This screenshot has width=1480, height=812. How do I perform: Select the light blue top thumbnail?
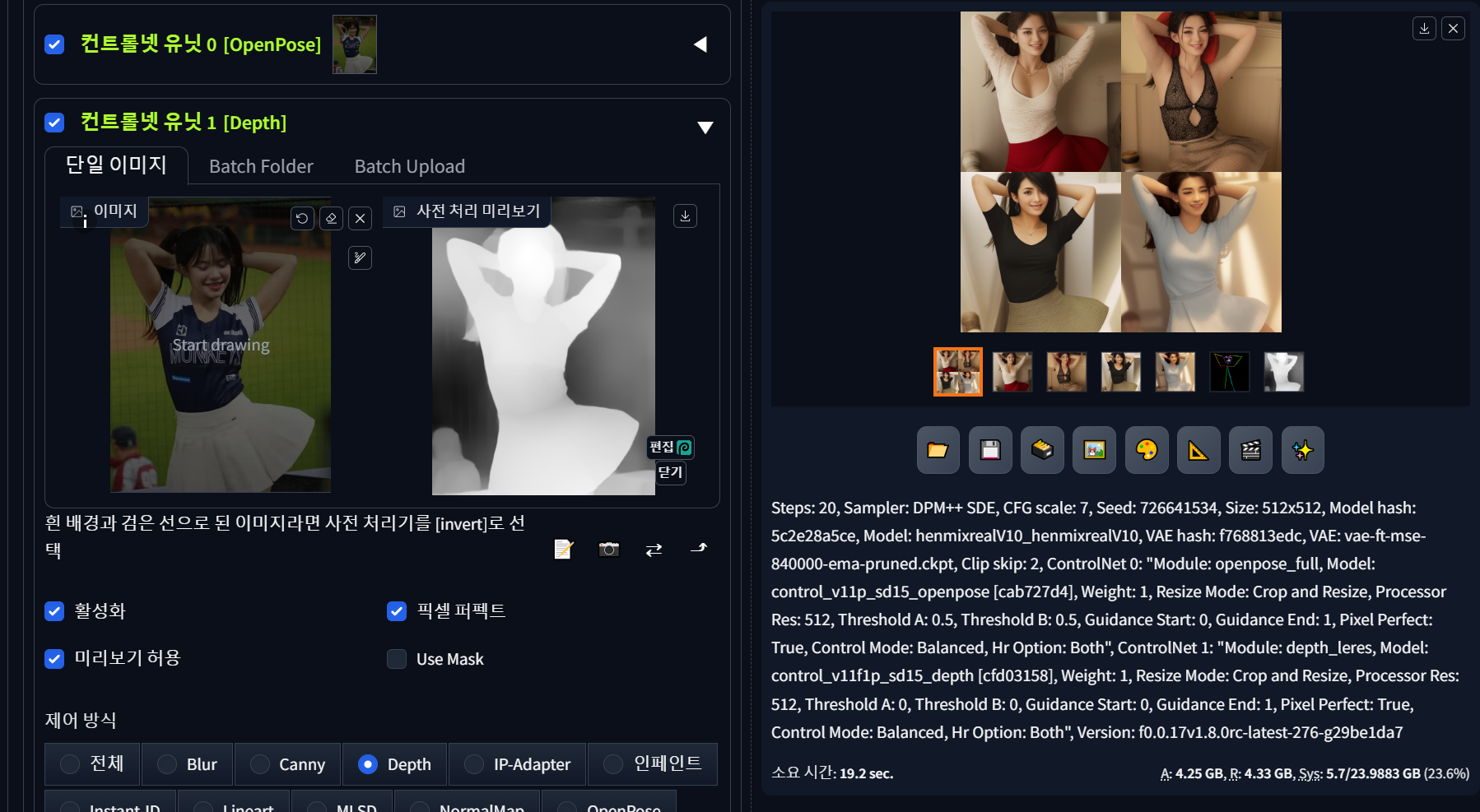[x=1175, y=371]
